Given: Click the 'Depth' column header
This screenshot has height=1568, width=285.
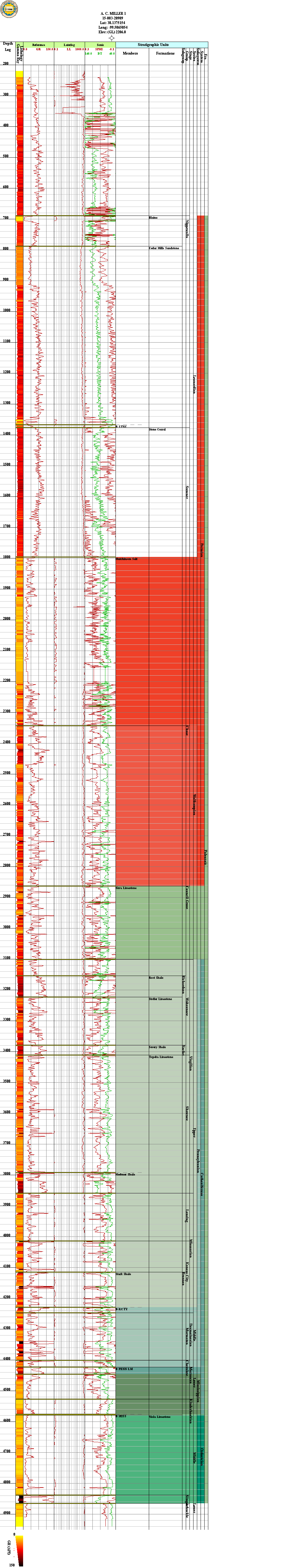Looking at the screenshot, I should coord(8,44).
